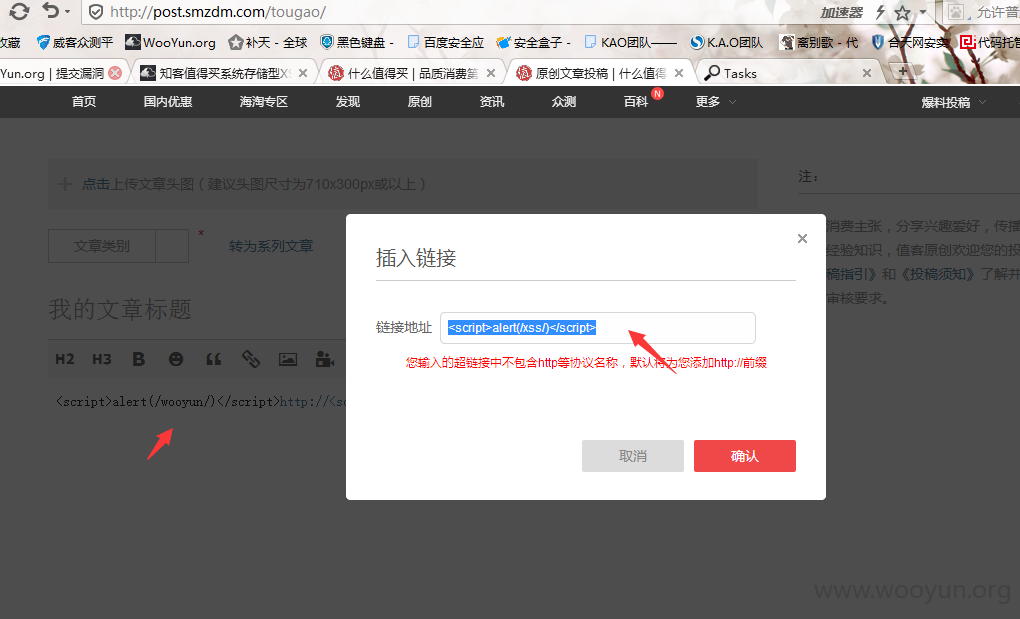Image resolution: width=1020 pixels, height=619 pixels.
Task: Click the 投稿须知 link in sidebar
Action: point(937,274)
